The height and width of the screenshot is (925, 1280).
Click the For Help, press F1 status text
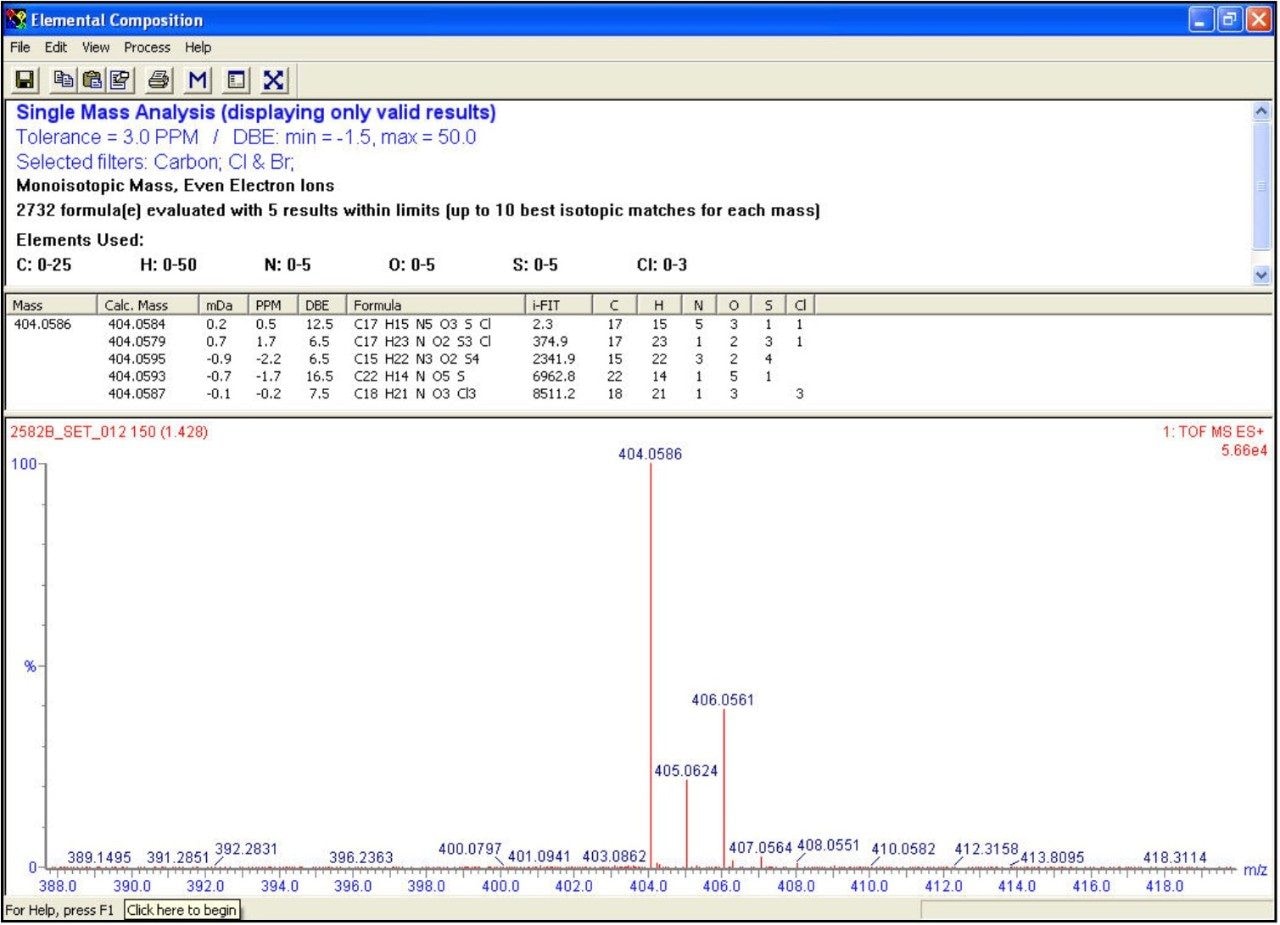coord(60,910)
